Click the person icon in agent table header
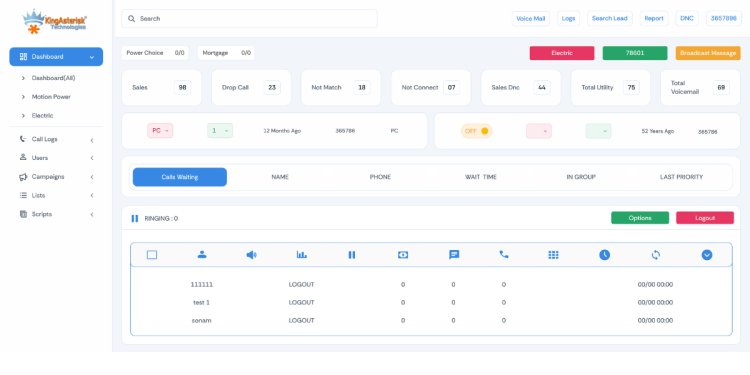The image size is (750, 375). 202,255
